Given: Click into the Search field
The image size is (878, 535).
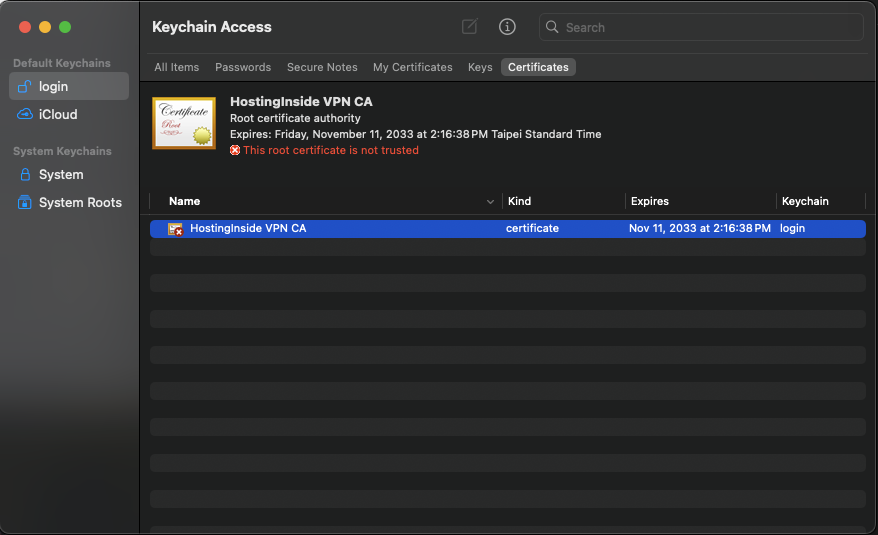Looking at the screenshot, I should coord(701,27).
